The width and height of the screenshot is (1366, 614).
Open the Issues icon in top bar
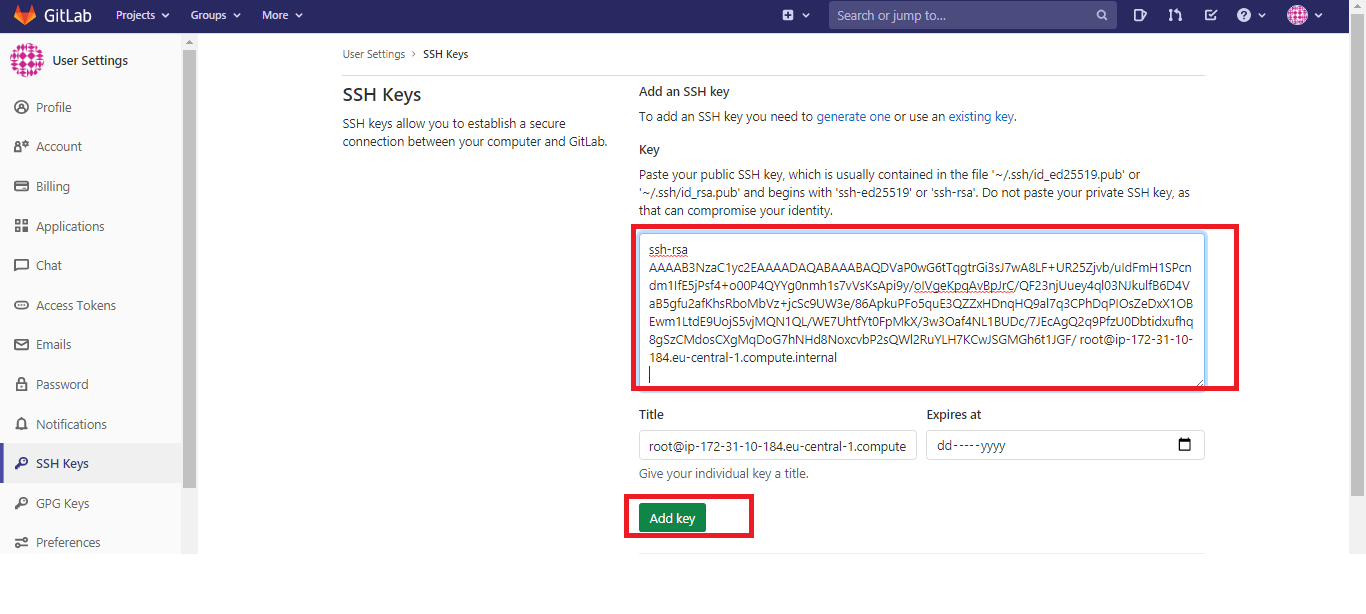point(1141,15)
